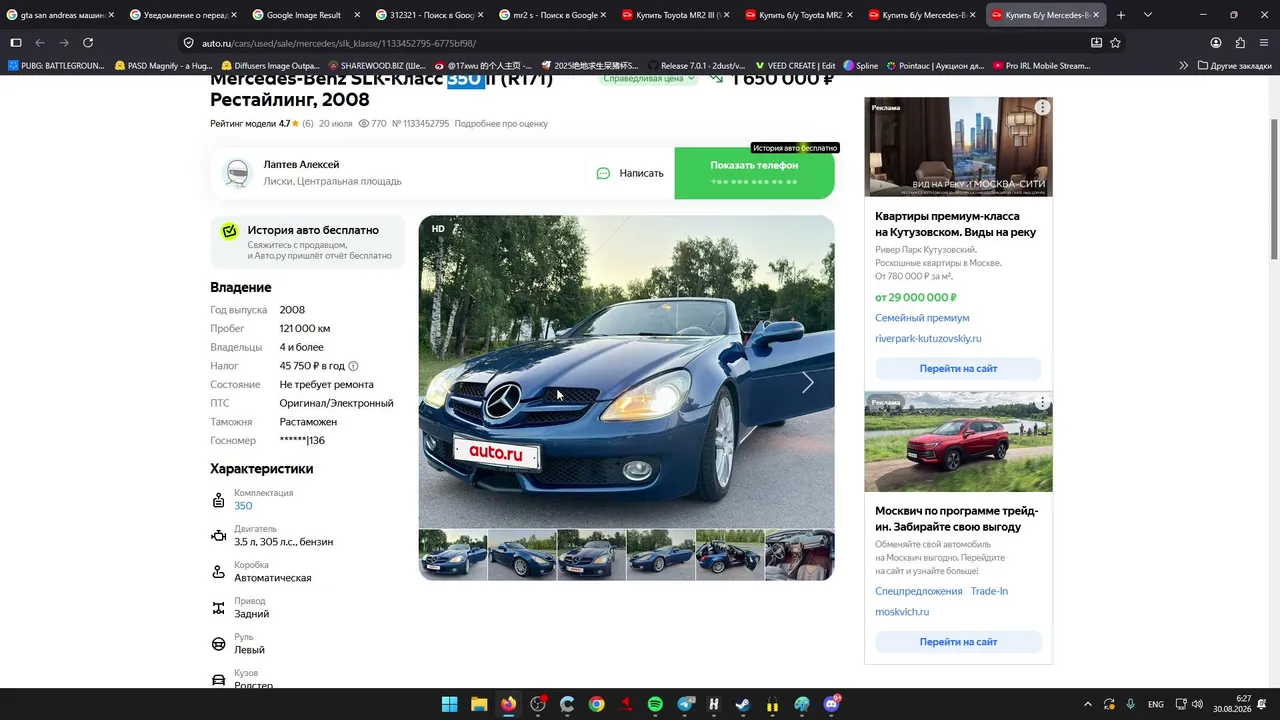1280x720 pixels.
Task: Open the 'Pro IRL Mobile Stream' bookmark
Action: 1041,66
